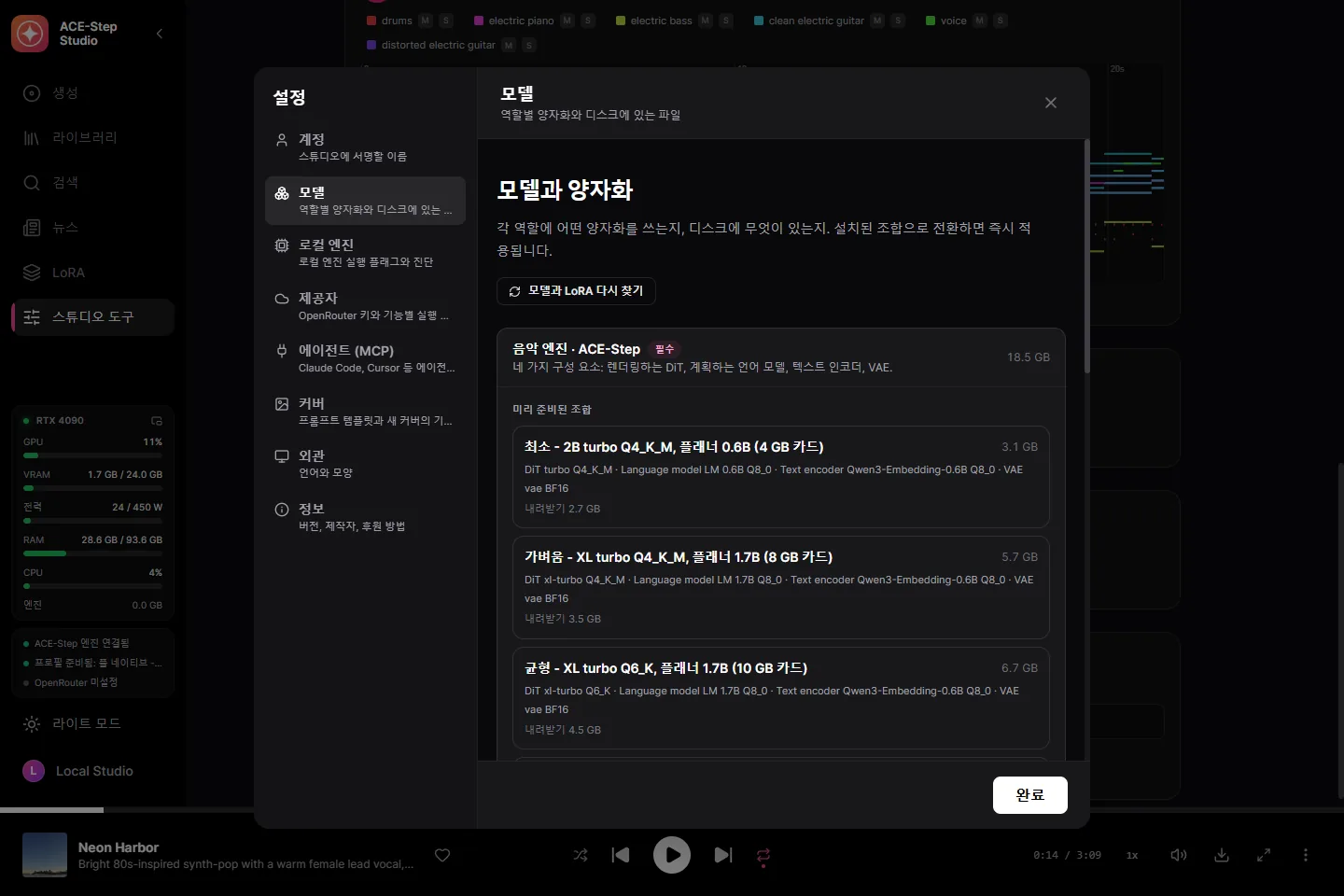Collapse the sidebar with the chevron arrow
The width and height of the screenshot is (1344, 896).
click(x=160, y=34)
